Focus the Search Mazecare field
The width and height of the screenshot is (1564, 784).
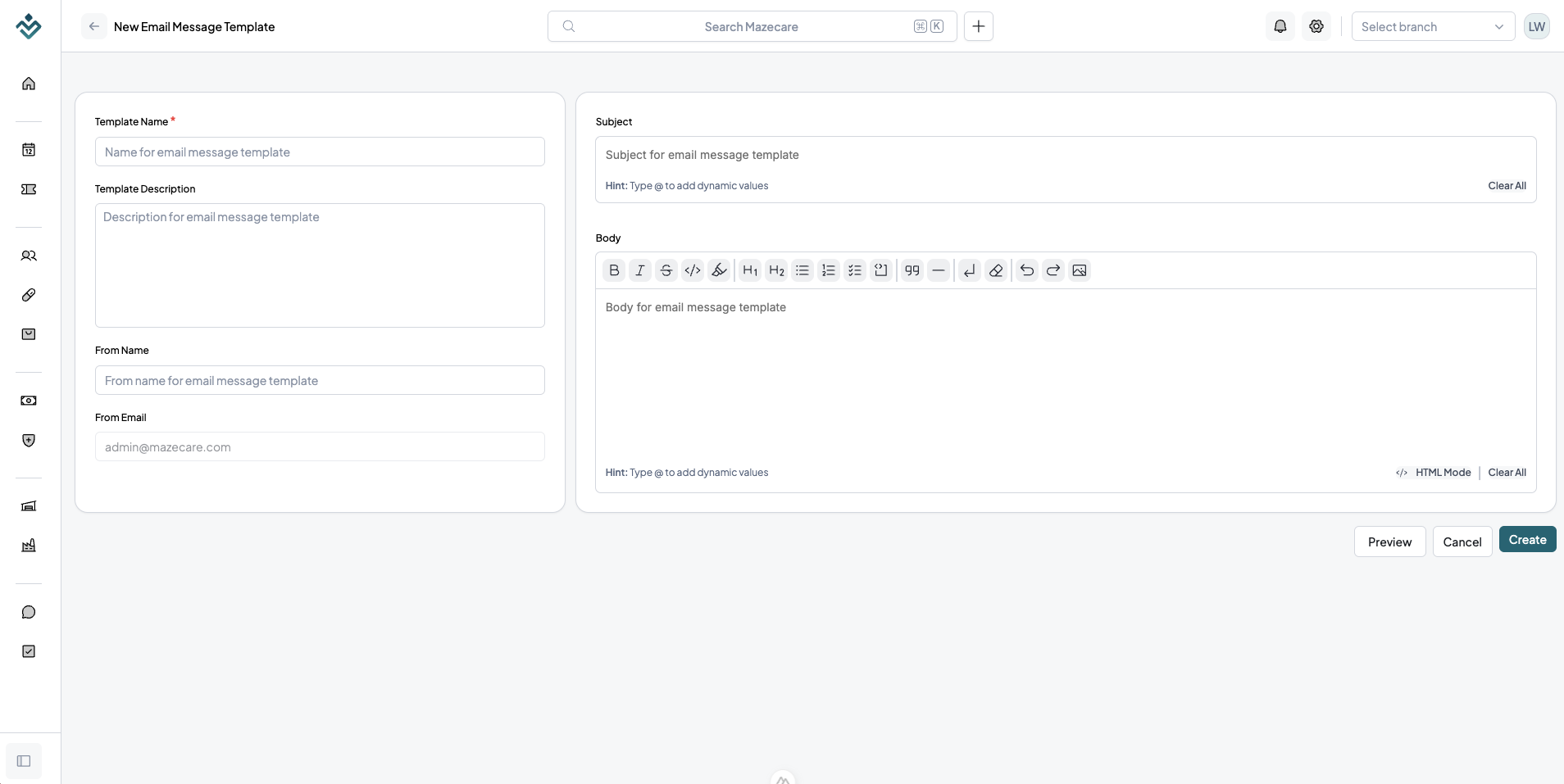coord(752,26)
